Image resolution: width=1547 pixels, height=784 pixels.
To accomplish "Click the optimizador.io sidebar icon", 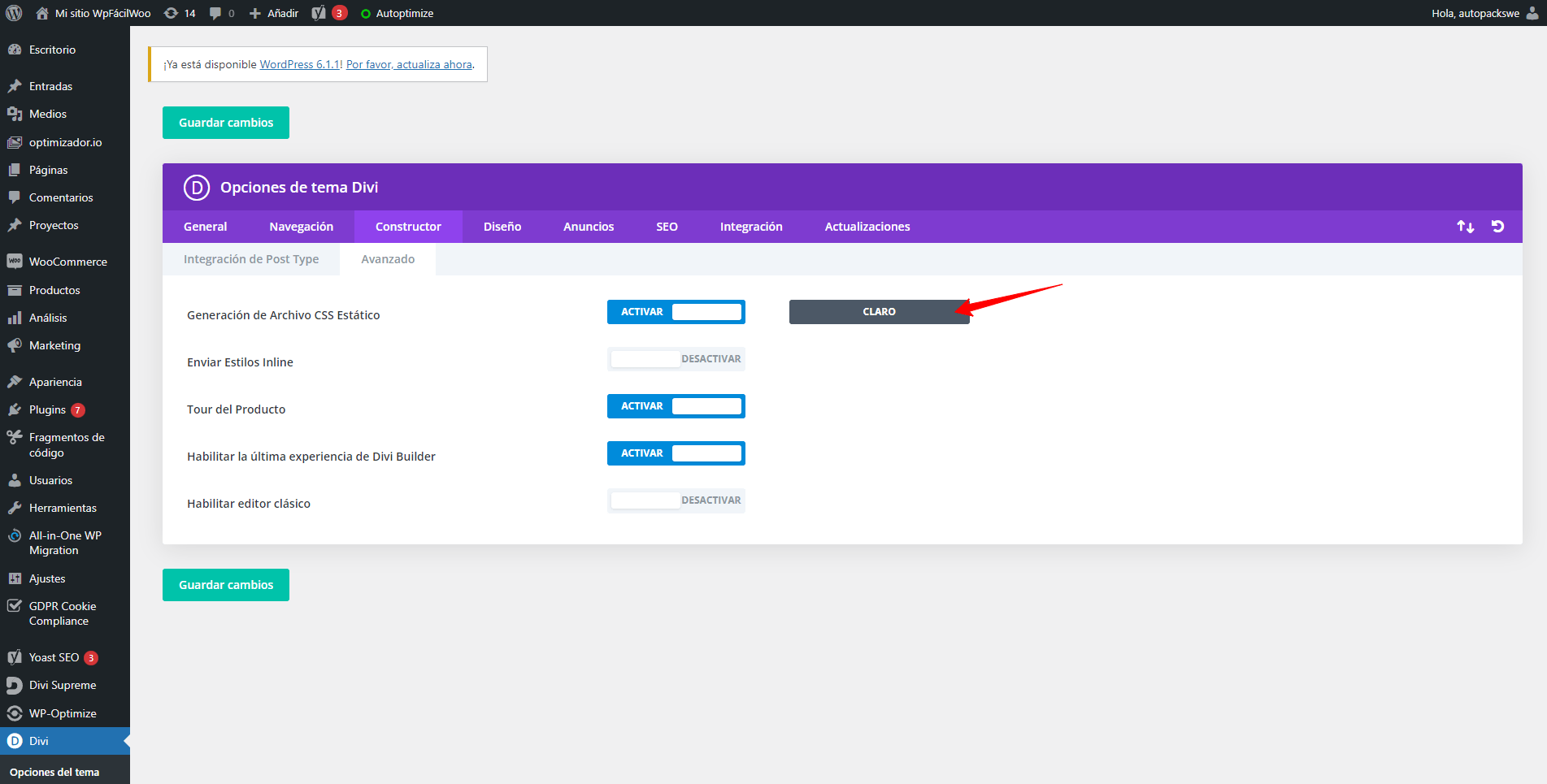I will (15, 142).
